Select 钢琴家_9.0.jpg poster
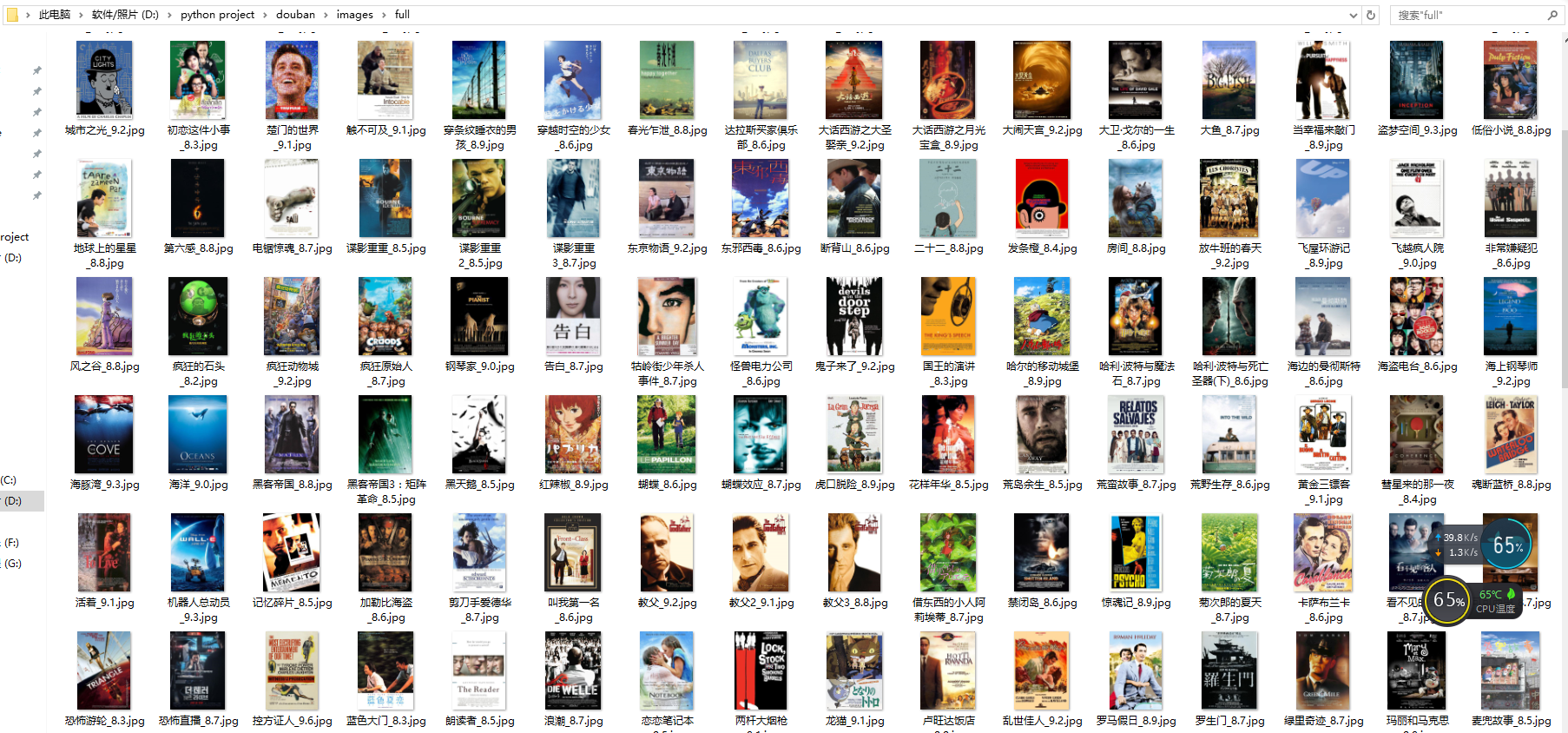The height and width of the screenshot is (733, 1568). [479, 316]
